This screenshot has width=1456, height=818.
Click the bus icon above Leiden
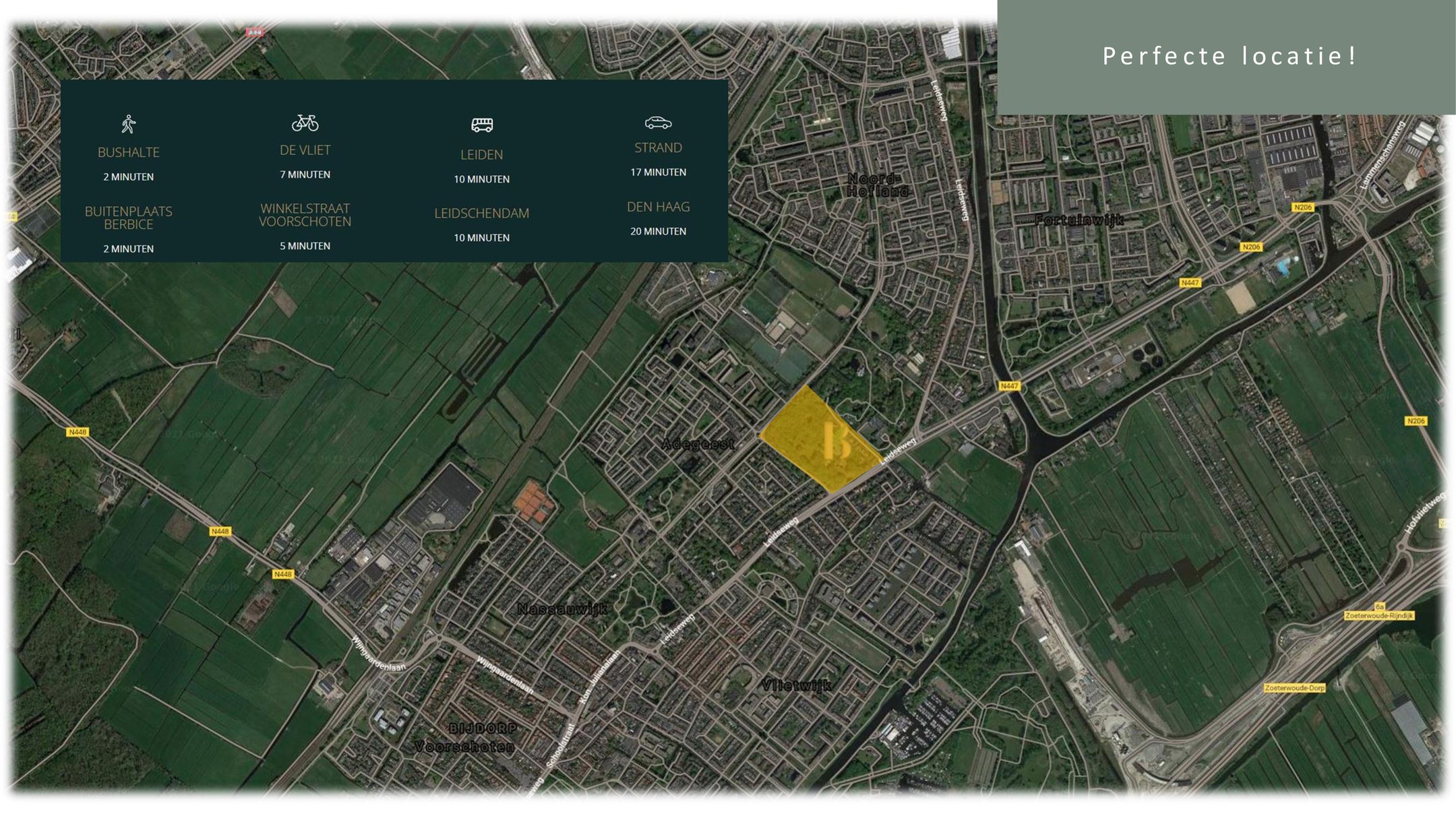tap(482, 125)
